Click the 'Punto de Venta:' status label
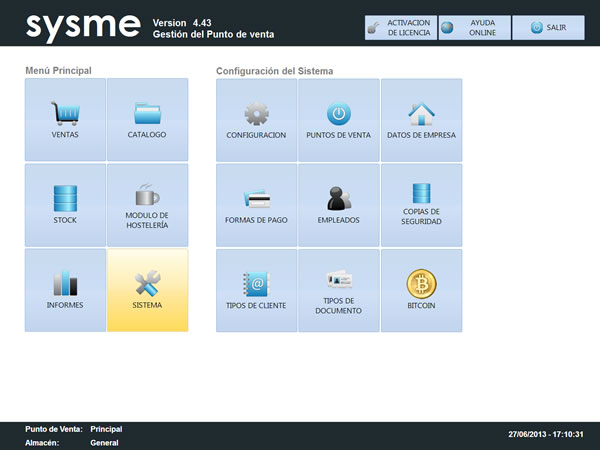Viewport: 600px width, 450px height. [54, 429]
